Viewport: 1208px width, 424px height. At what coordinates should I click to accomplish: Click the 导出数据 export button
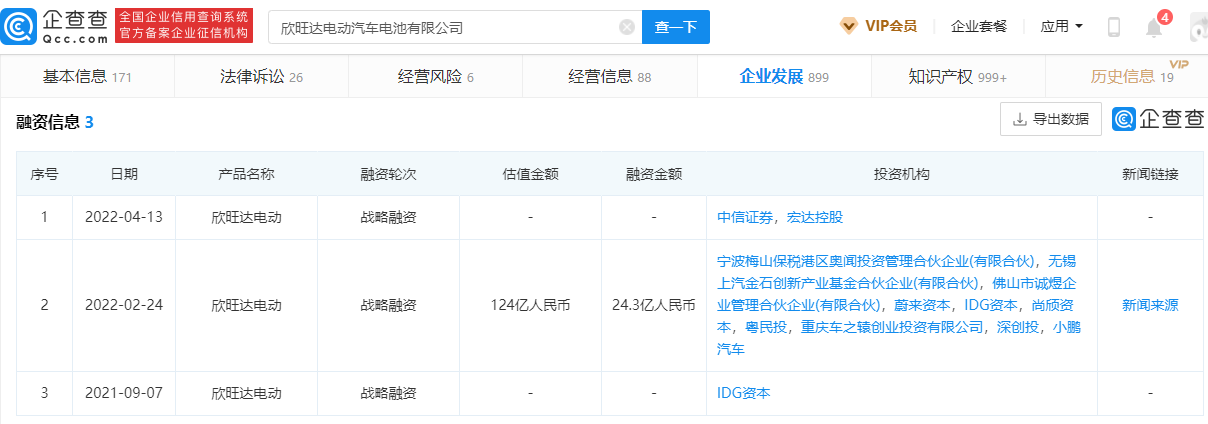click(1050, 119)
